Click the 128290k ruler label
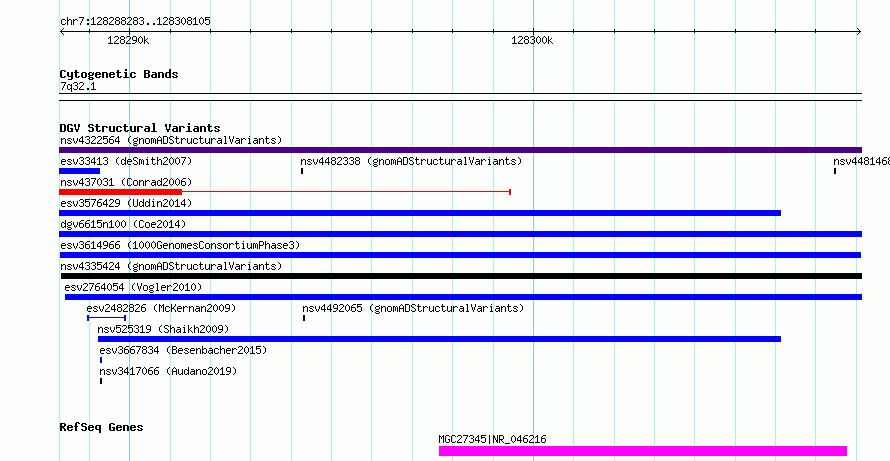 [128, 40]
